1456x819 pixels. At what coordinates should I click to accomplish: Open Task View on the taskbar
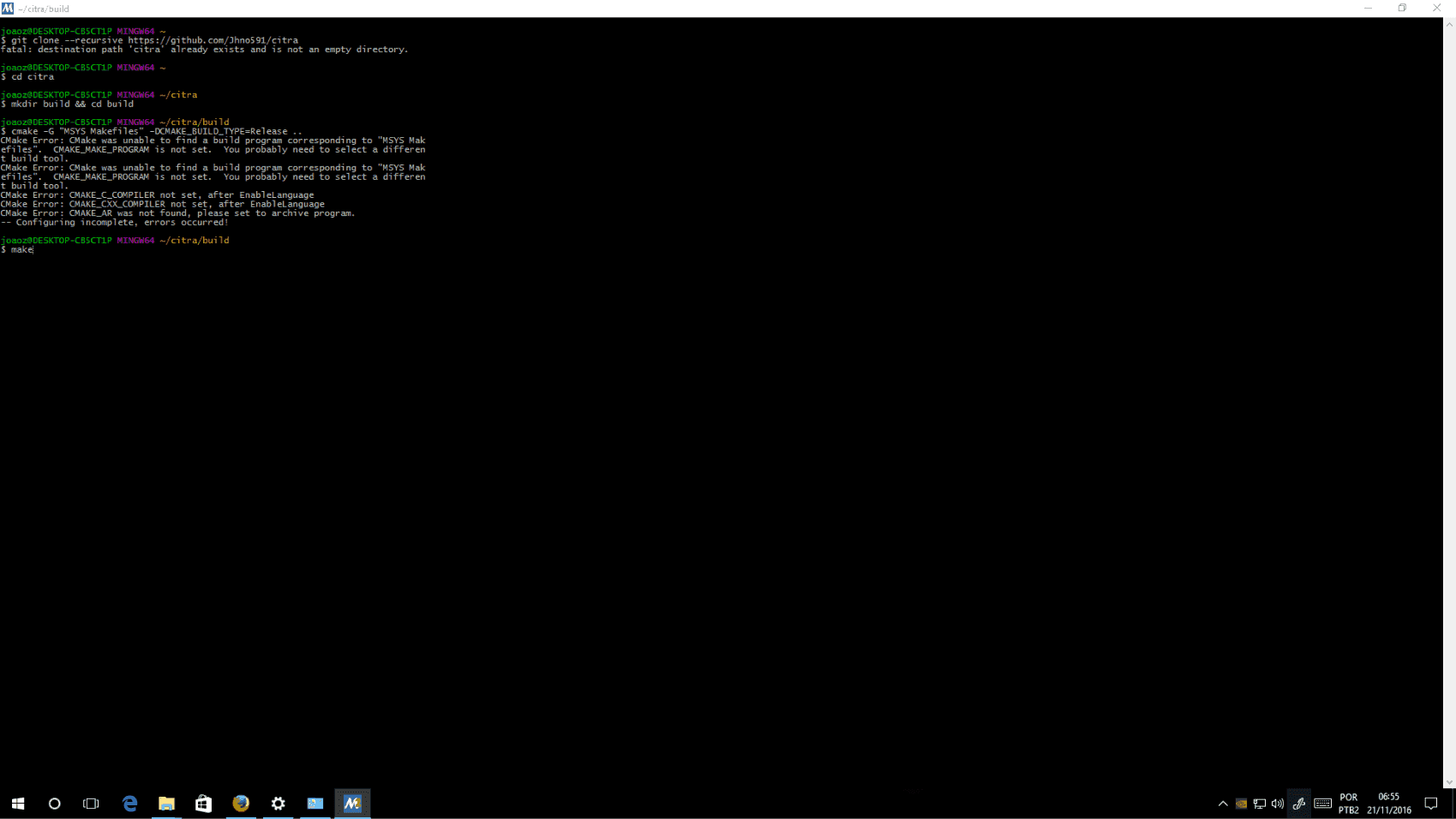(x=91, y=804)
